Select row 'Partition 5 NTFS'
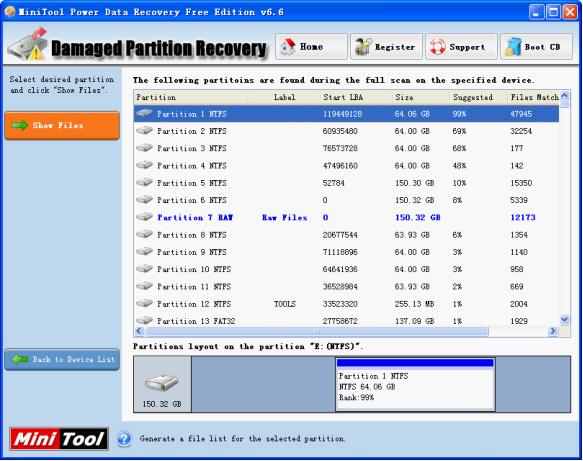This screenshot has width=583, height=461. 347,183
